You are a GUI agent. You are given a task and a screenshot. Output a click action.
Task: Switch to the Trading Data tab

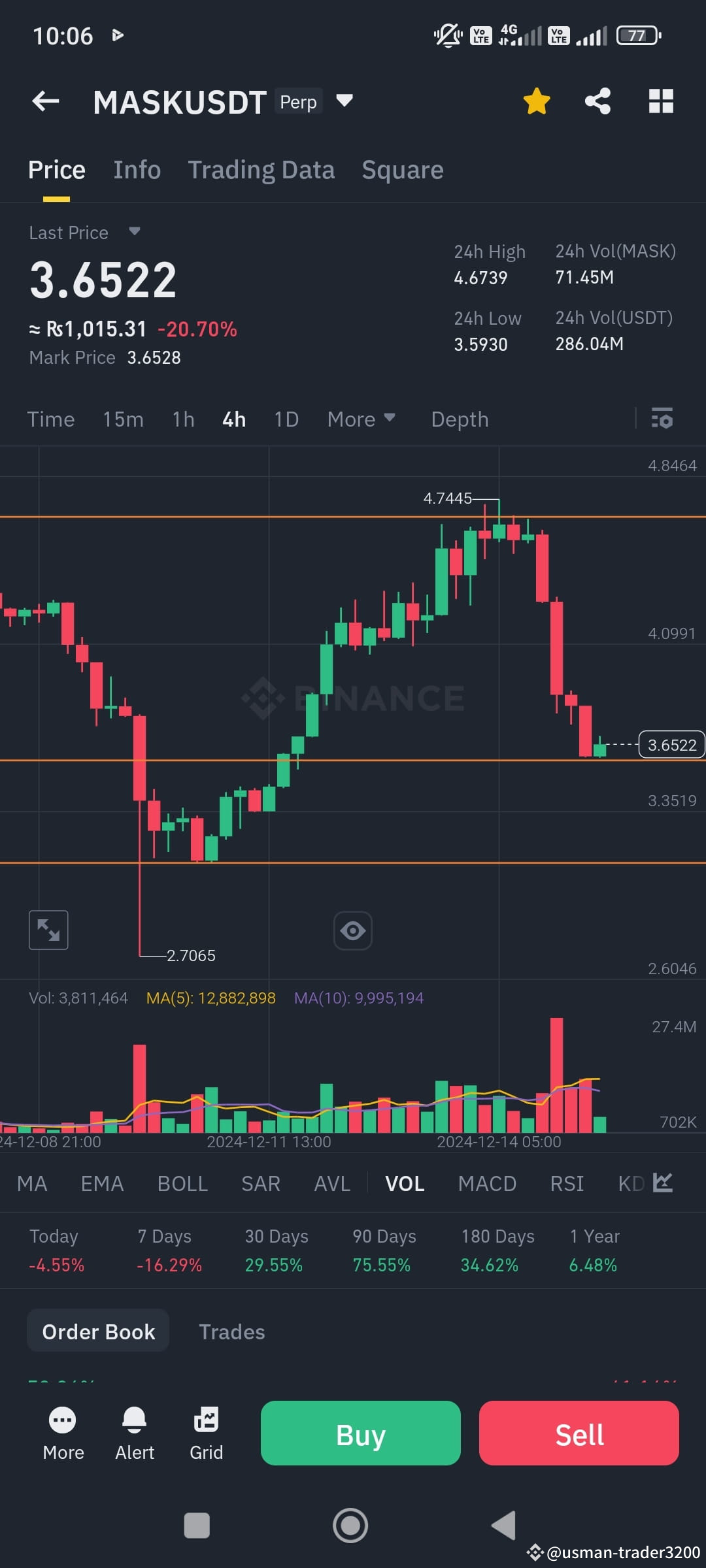coord(261,169)
